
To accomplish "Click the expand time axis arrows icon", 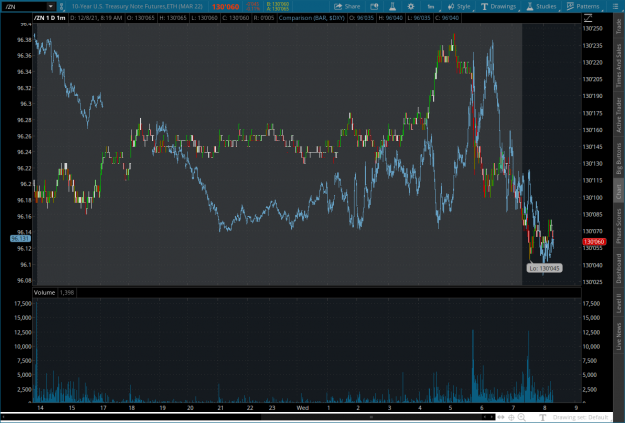I will tap(501, 417).
